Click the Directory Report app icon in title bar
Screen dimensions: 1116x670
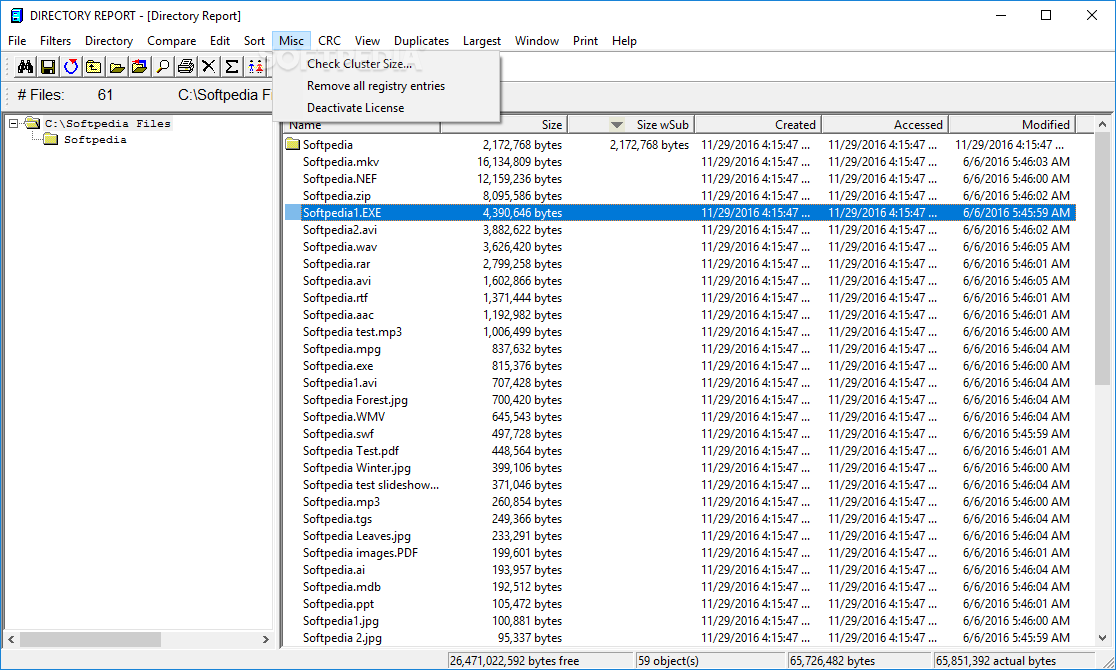click(x=16, y=15)
